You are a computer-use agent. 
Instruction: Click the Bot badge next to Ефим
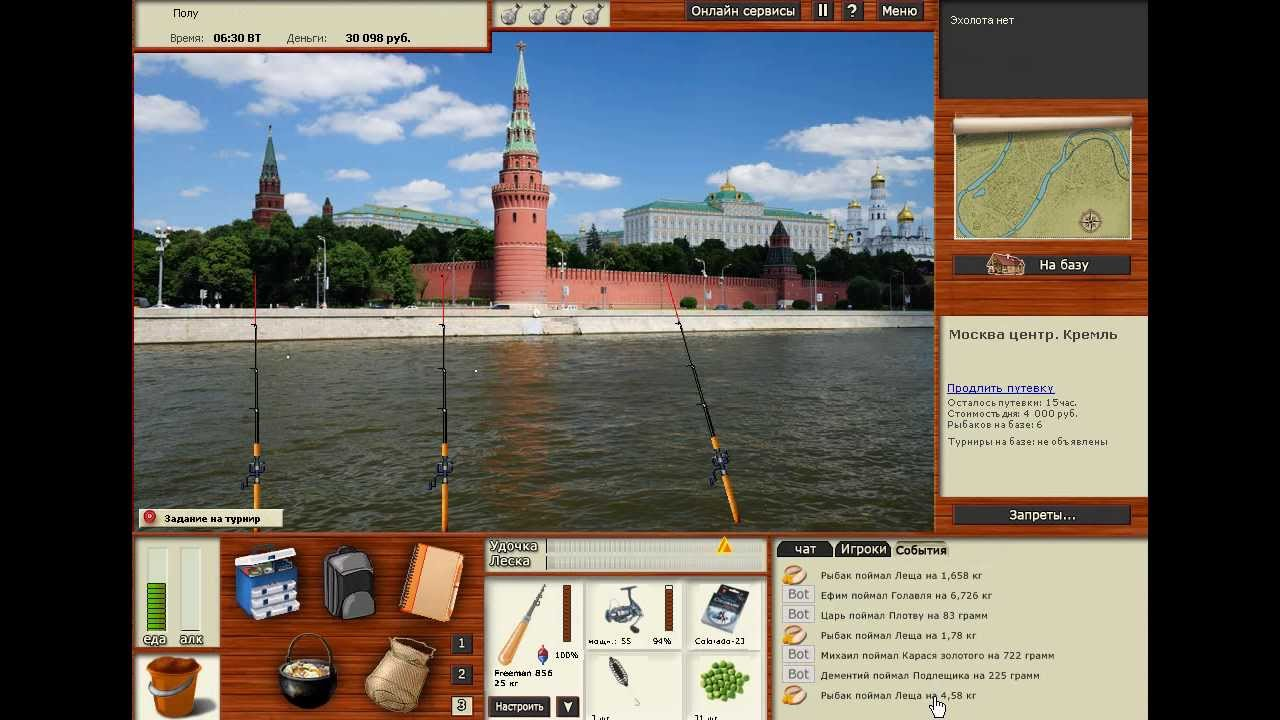coord(798,595)
